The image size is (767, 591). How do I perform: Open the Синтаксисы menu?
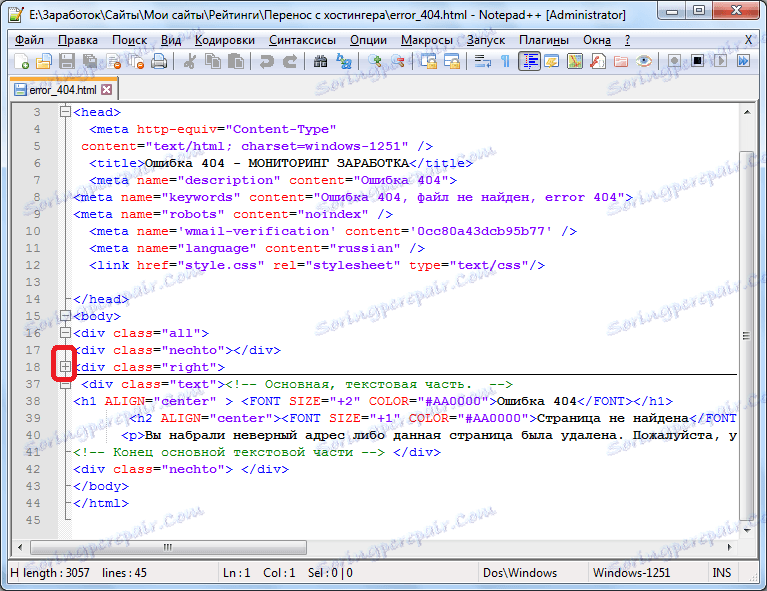coord(302,40)
